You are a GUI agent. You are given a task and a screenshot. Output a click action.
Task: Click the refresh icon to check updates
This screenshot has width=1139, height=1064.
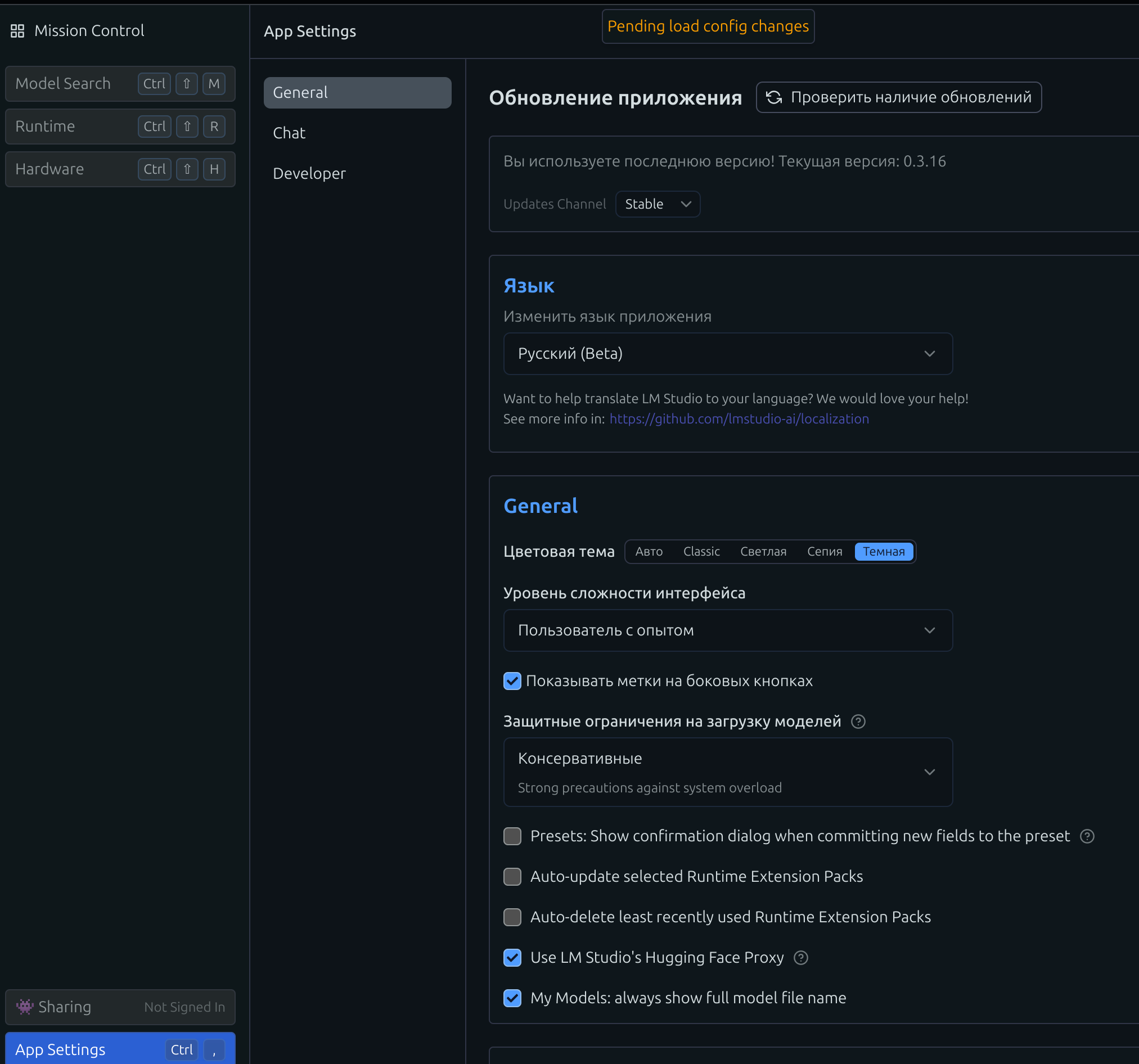774,97
